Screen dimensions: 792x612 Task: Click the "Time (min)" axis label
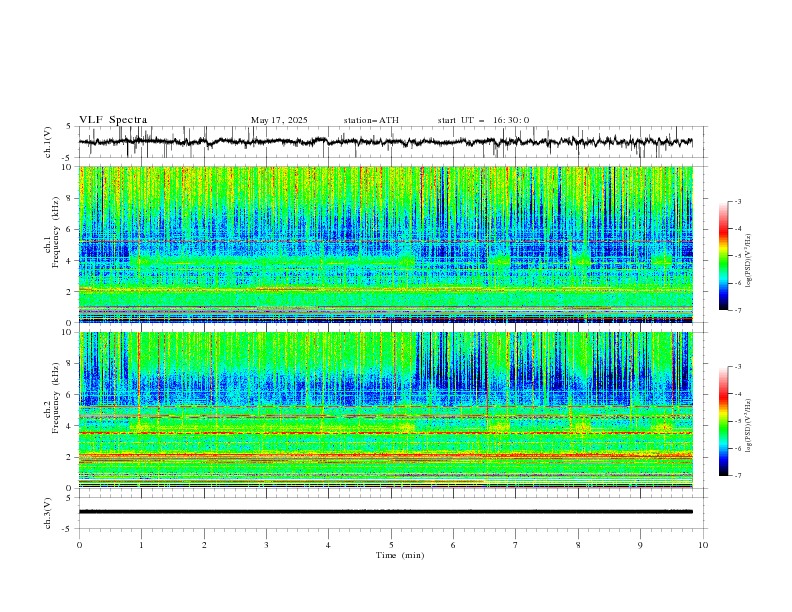click(x=400, y=555)
